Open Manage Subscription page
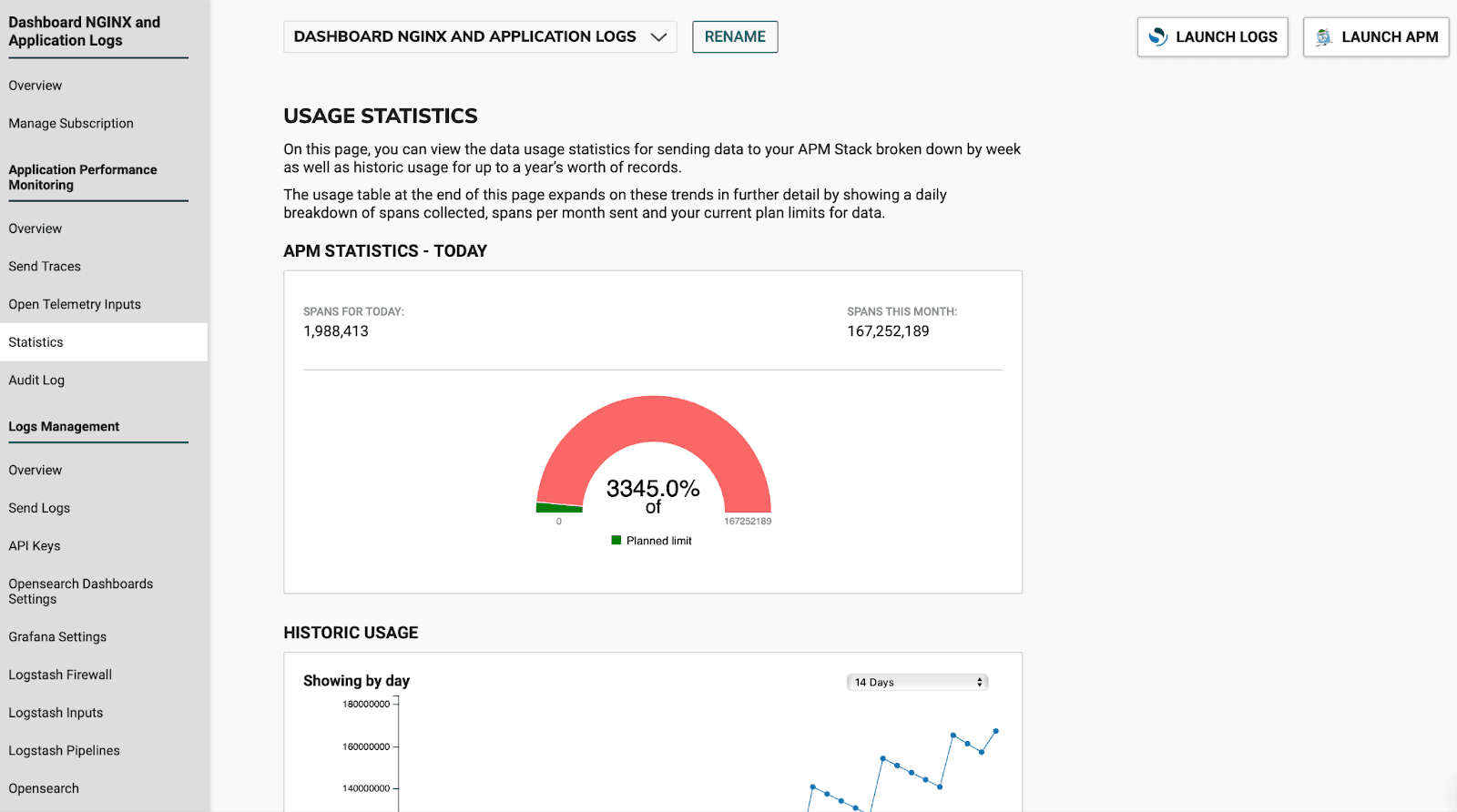Viewport: 1457px width, 812px height. pos(71,123)
